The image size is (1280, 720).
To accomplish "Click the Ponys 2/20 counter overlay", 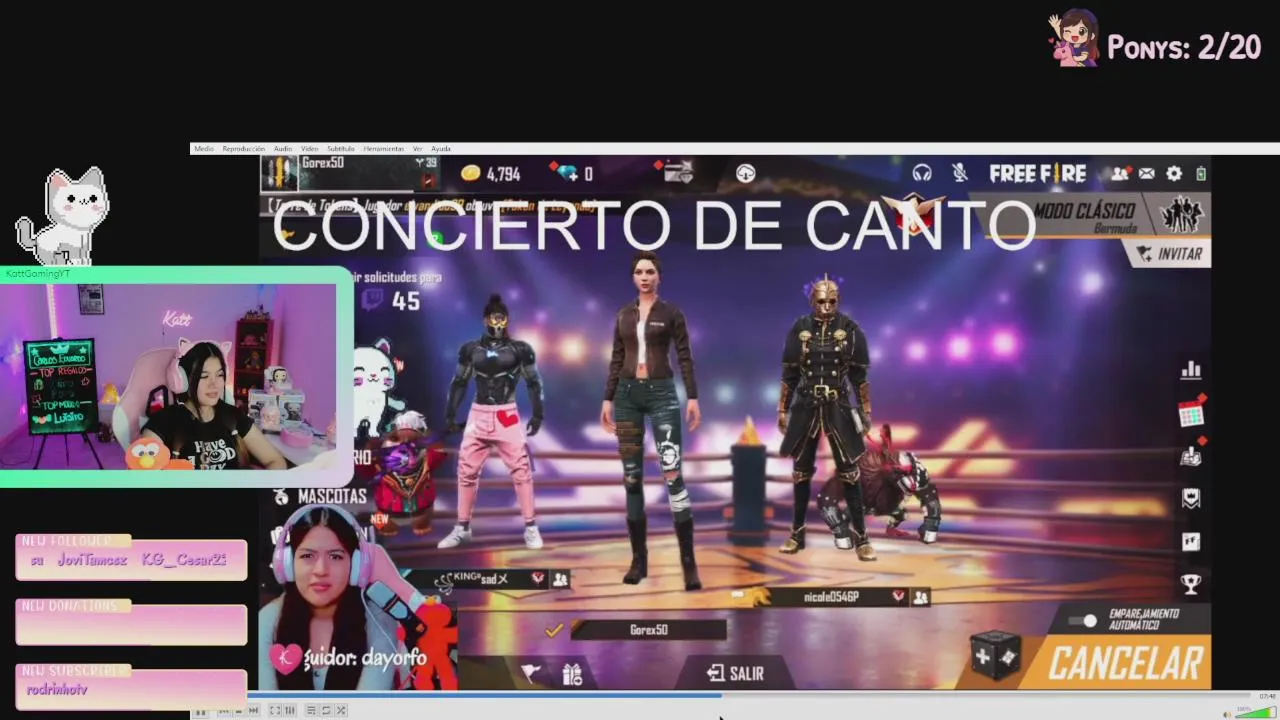I will coord(1155,42).
